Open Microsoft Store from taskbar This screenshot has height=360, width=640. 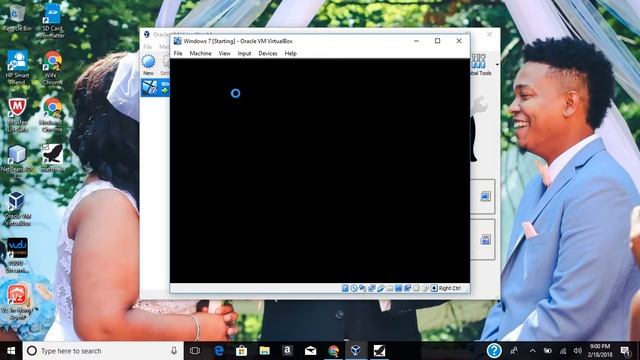[x=242, y=351]
